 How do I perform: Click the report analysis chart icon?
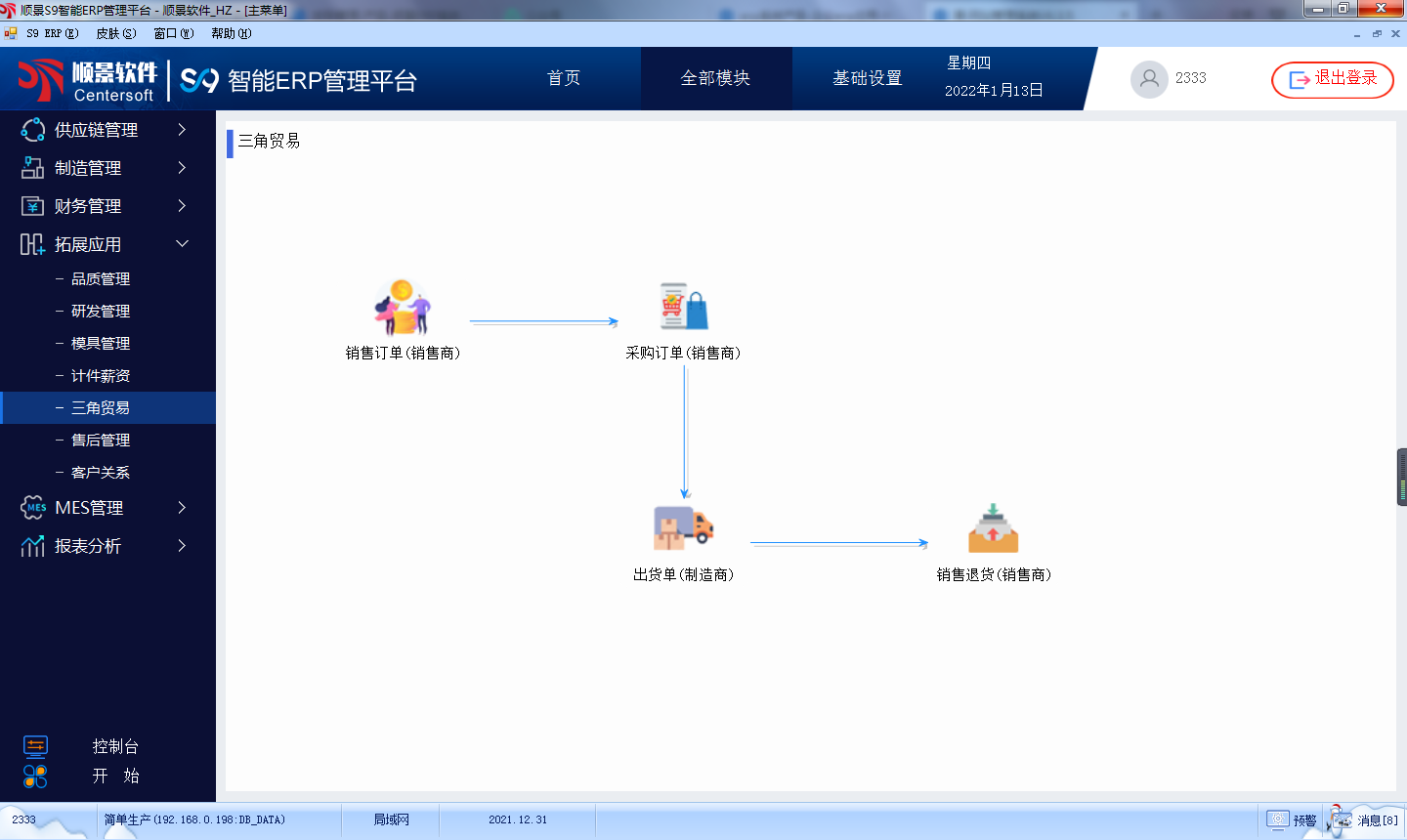tap(32, 546)
